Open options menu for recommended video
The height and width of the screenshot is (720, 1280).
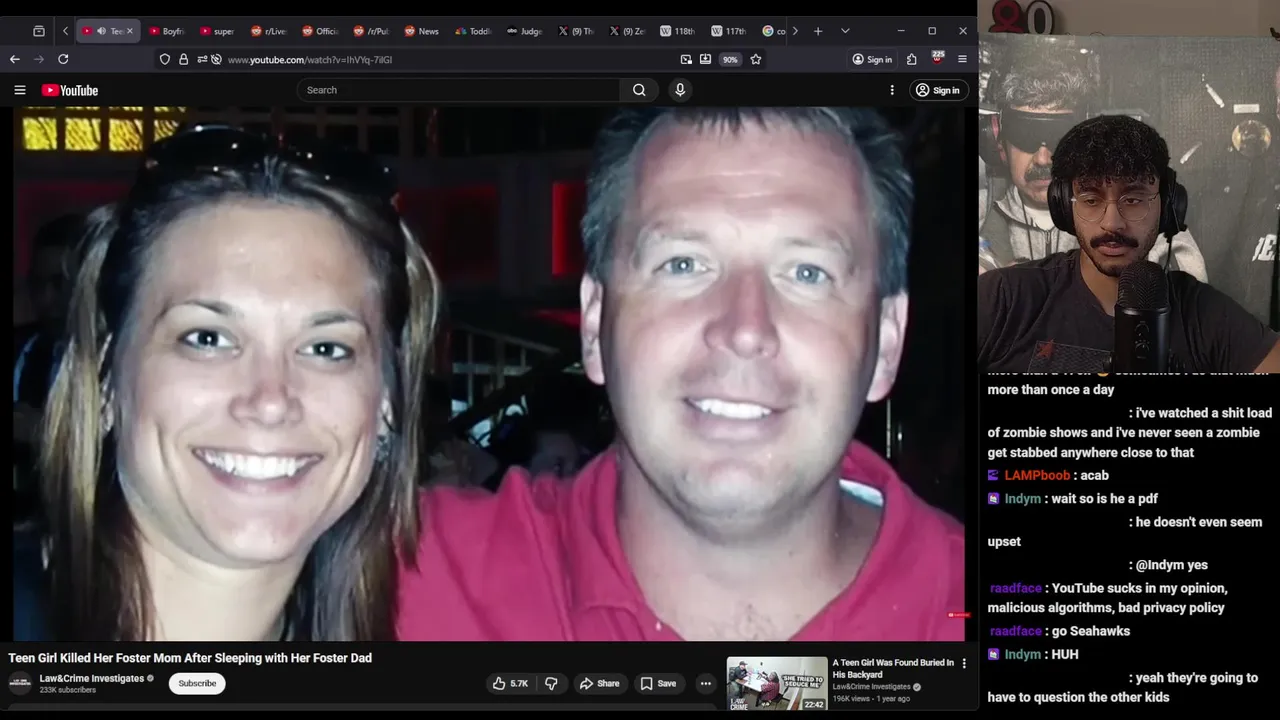(x=964, y=663)
